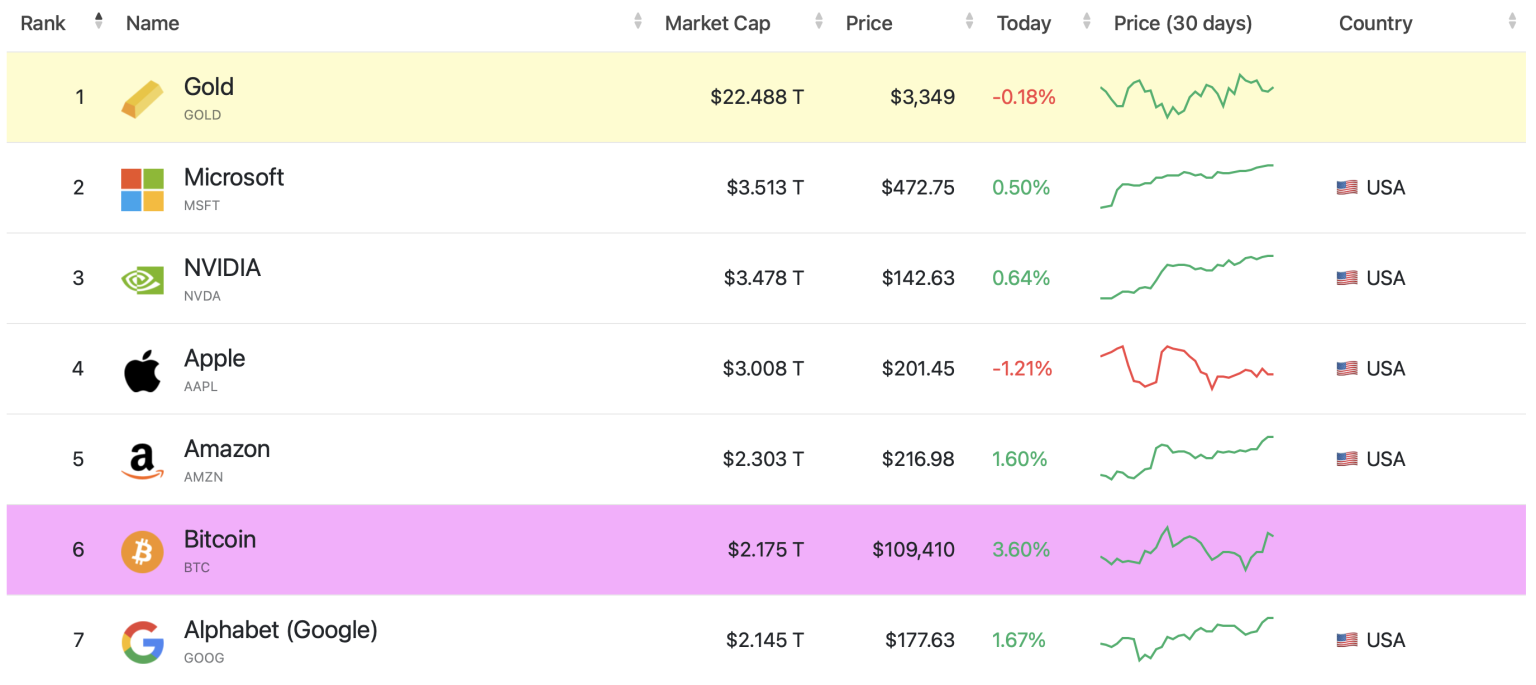Click the Gold bar icon
The width and height of the screenshot is (1536, 685).
142,98
